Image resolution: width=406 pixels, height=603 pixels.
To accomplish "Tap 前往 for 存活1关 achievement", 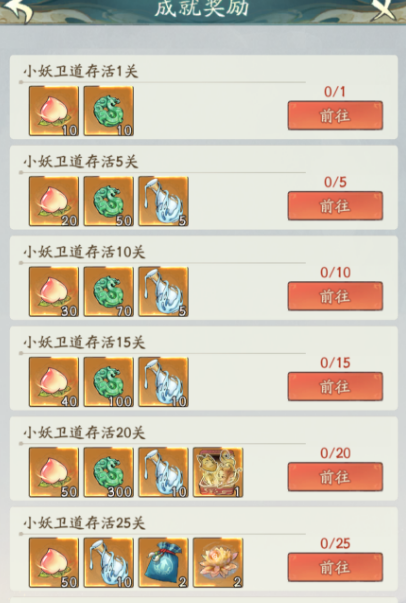I will point(335,115).
